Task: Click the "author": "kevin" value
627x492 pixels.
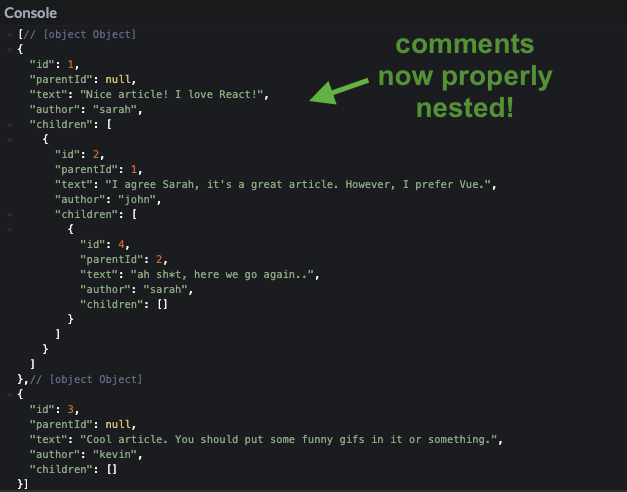Action: point(115,454)
